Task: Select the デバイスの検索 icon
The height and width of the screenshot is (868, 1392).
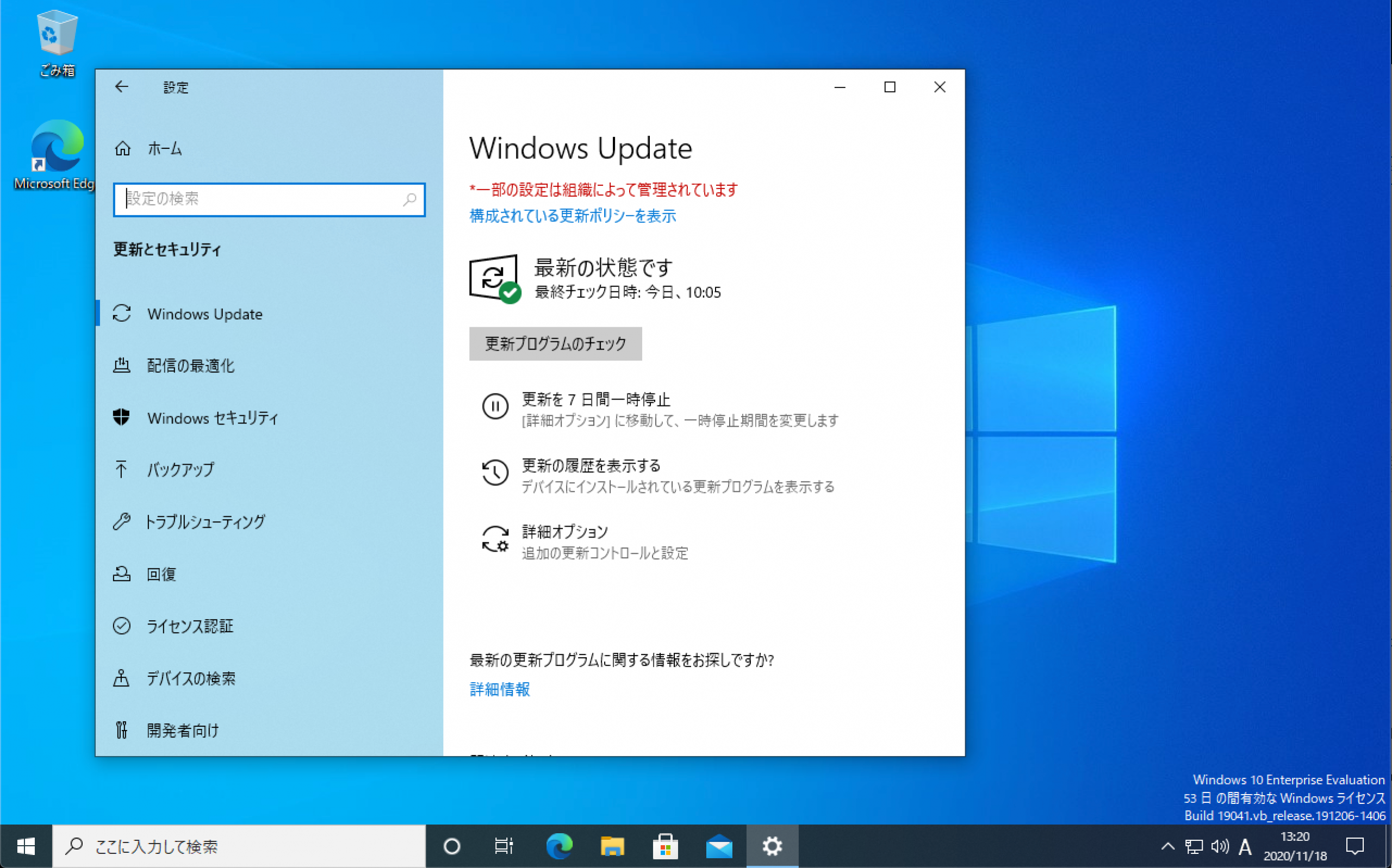Action: tap(122, 678)
